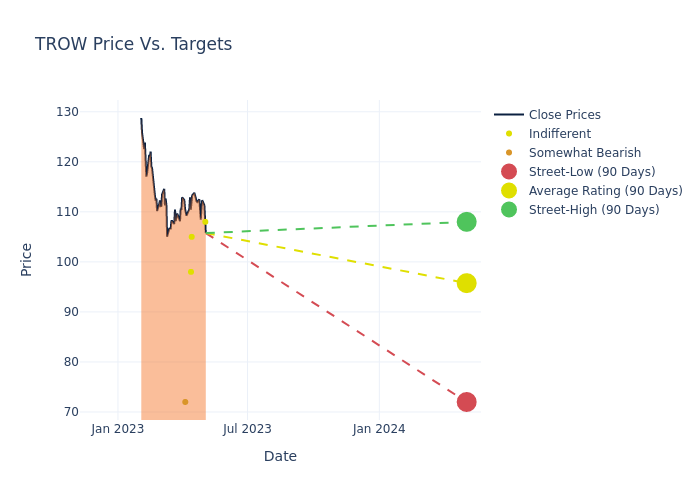This screenshot has width=700, height=500.
Task: Click the large yellow Average Rating point on chart
Action: coord(466,283)
